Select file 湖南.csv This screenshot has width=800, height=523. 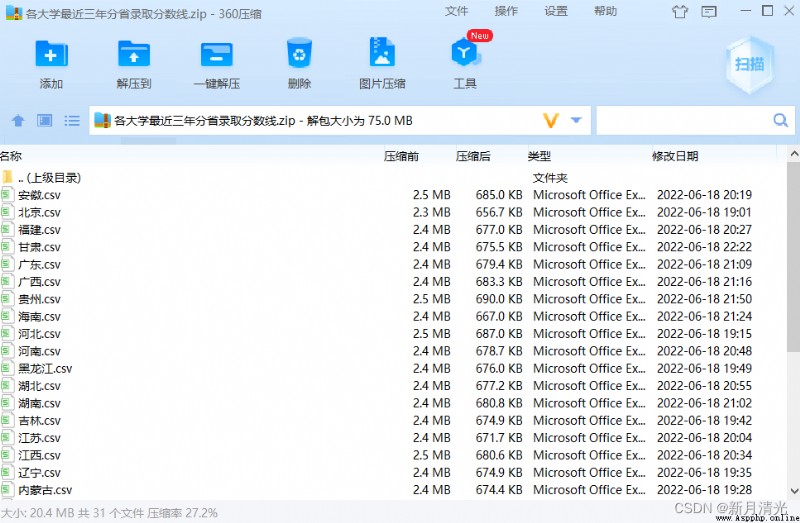[x=393, y=403]
